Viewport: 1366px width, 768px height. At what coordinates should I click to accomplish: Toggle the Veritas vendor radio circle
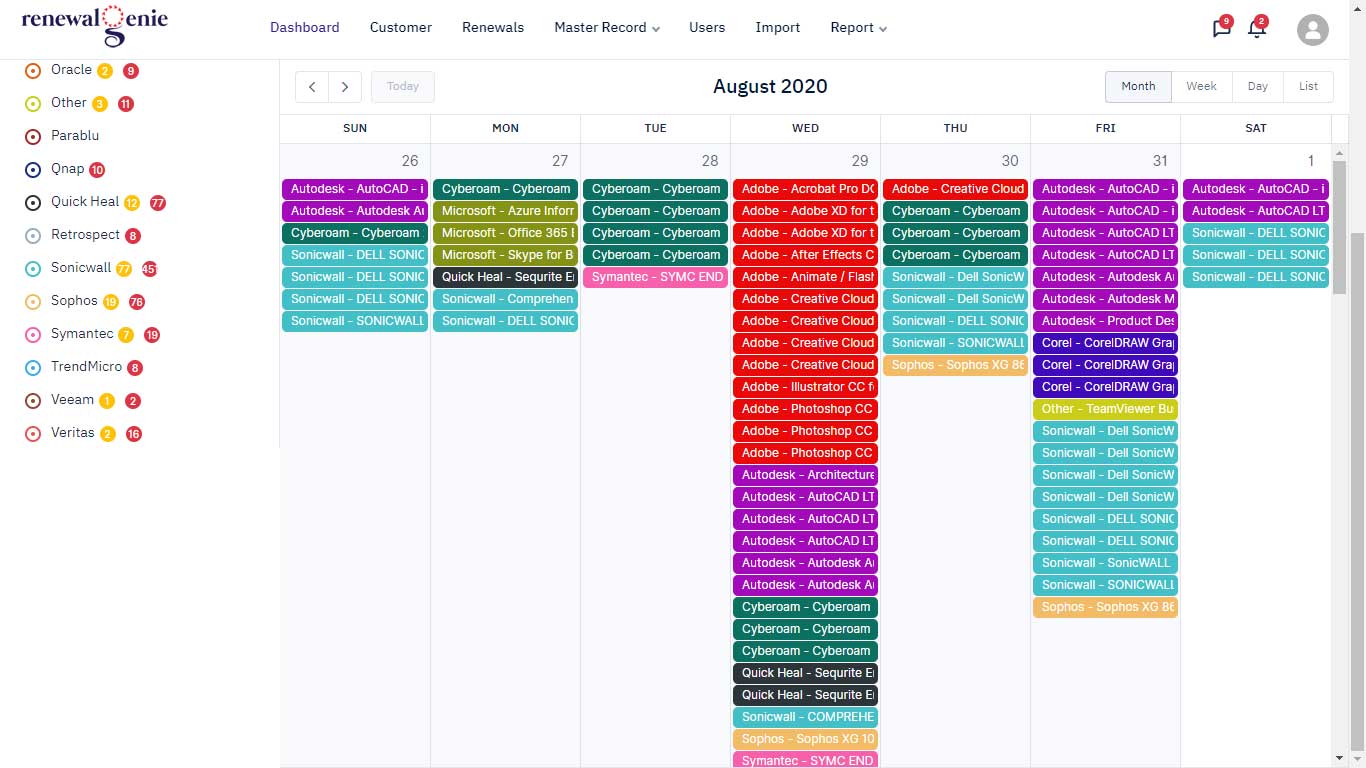(32, 434)
